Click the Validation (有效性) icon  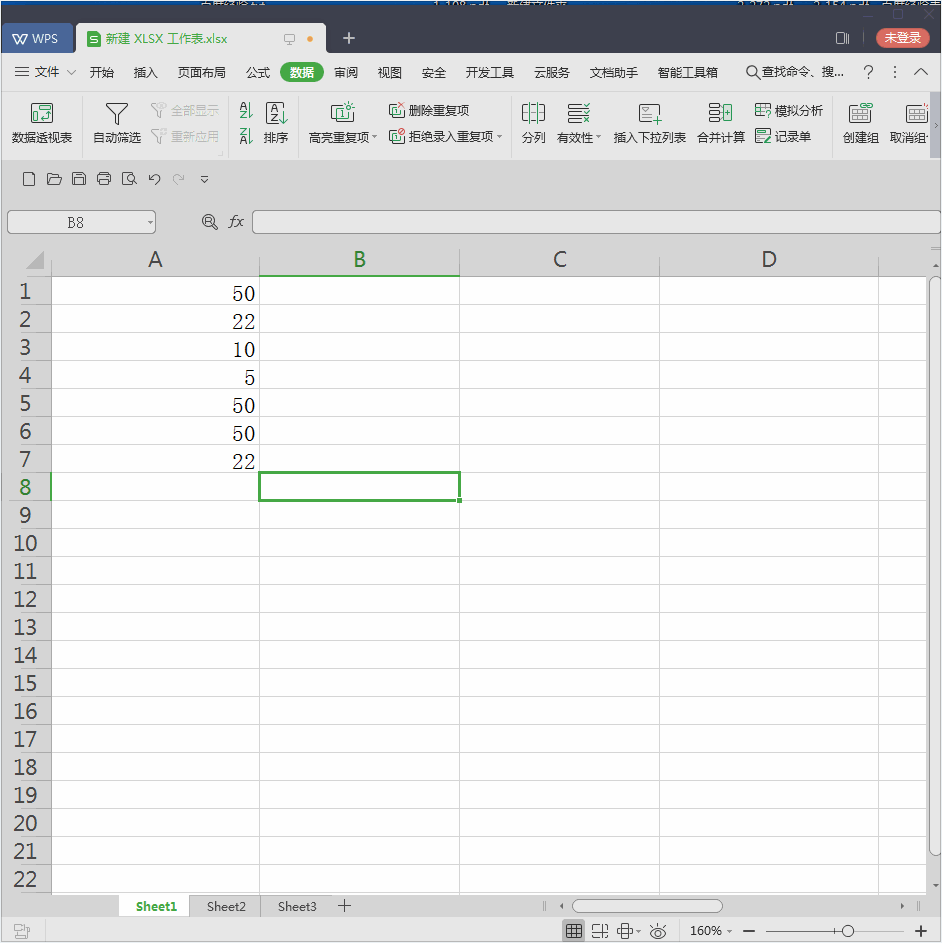pyautogui.click(x=578, y=113)
